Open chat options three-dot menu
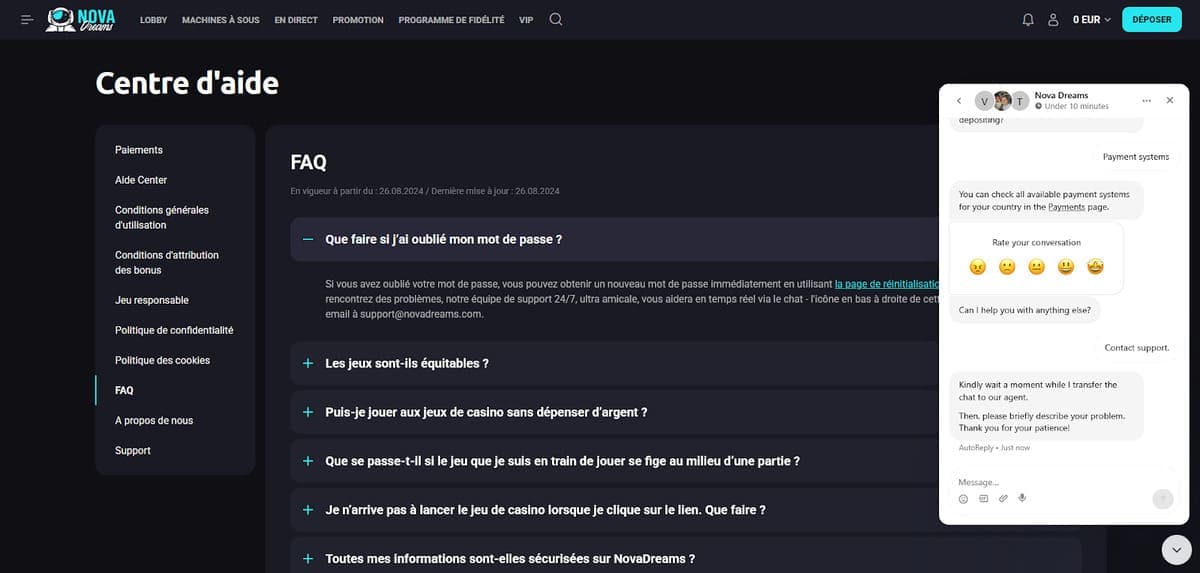 (1146, 100)
